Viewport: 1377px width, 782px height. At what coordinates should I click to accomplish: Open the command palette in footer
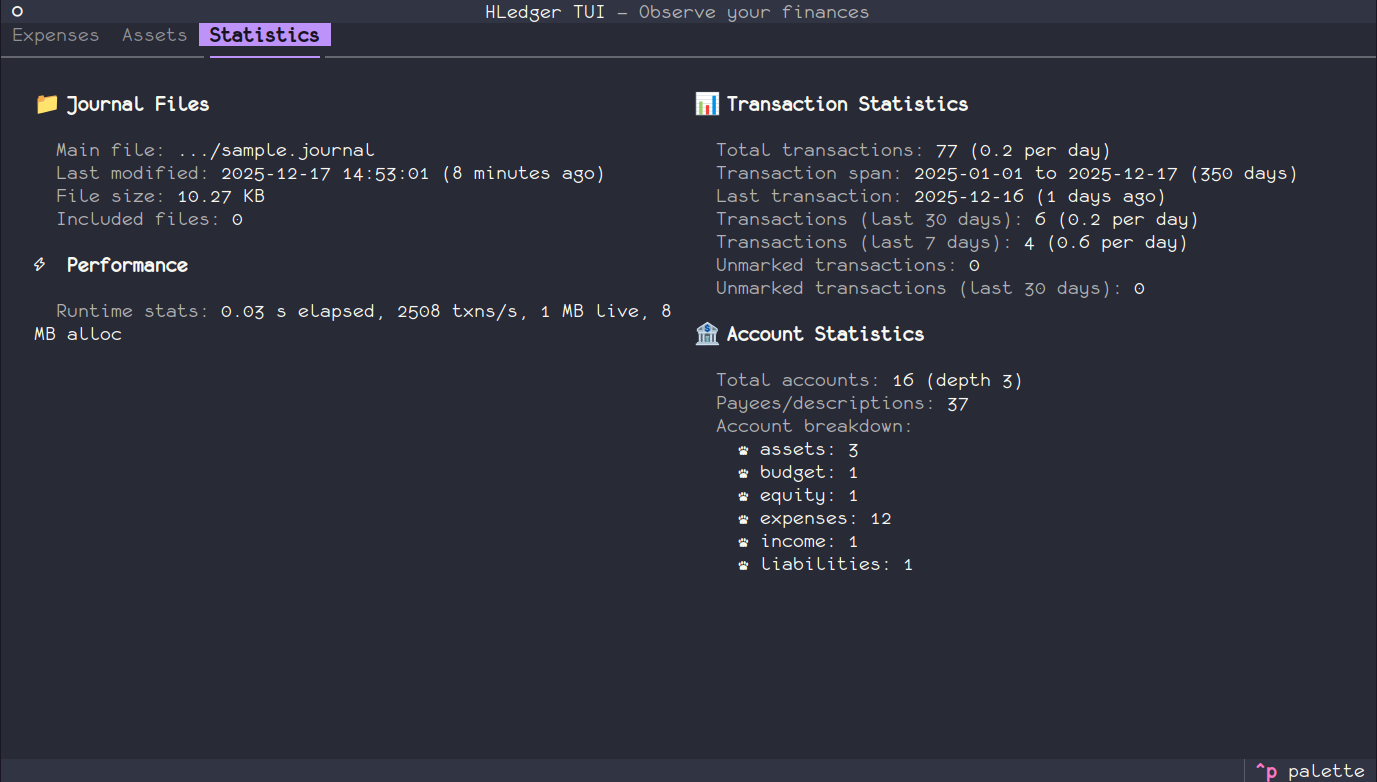(1310, 771)
